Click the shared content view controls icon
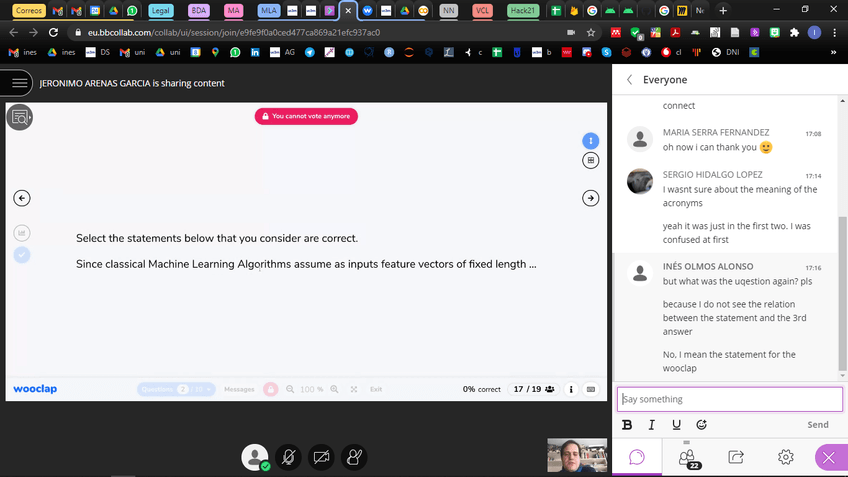848x477 pixels. point(18,117)
